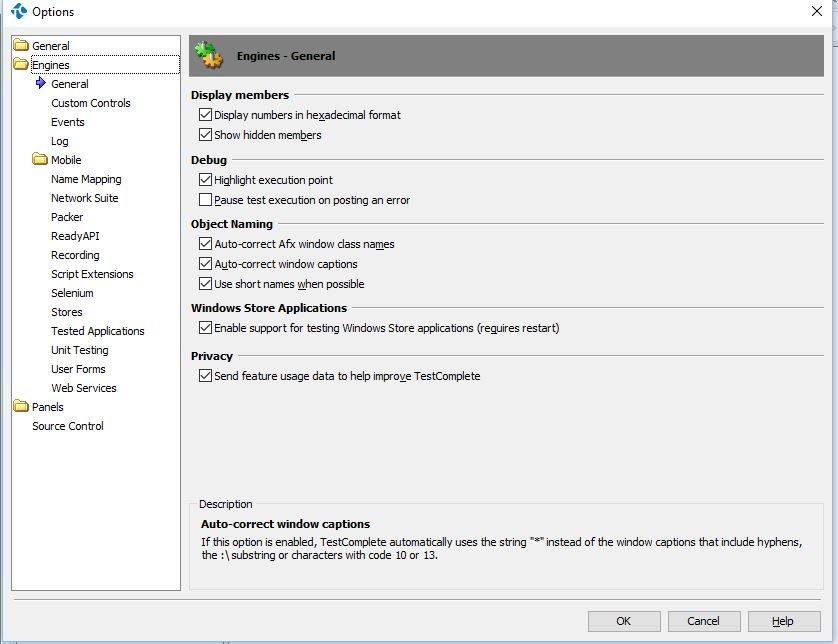Click the Cancel button
The image size is (838, 644).
click(x=703, y=621)
